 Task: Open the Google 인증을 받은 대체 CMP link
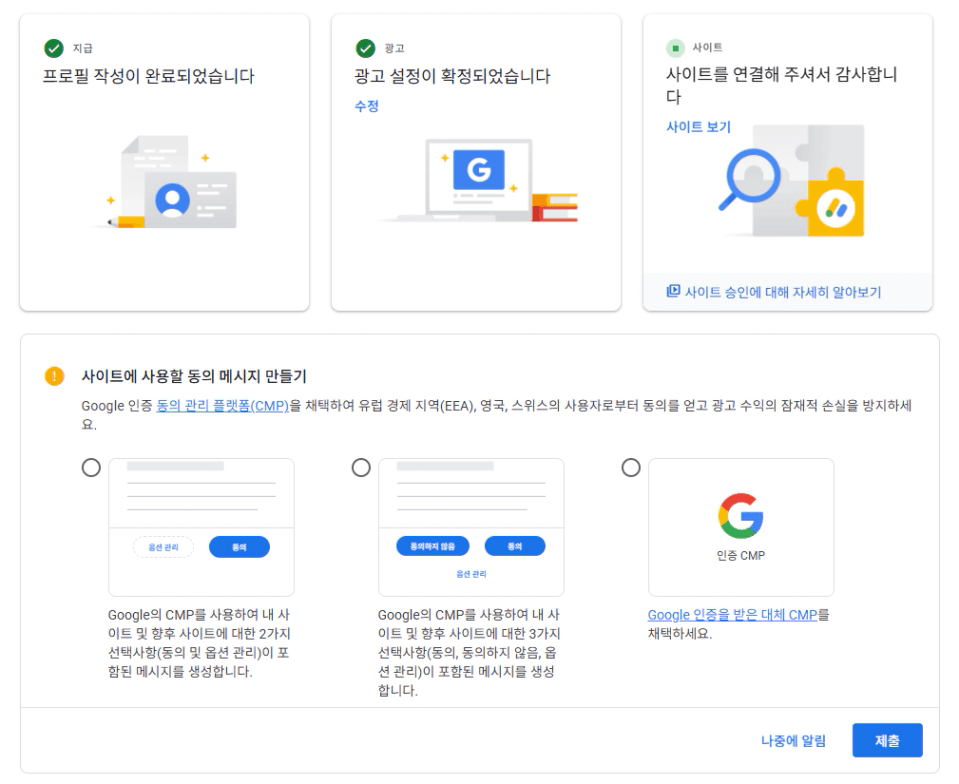(x=732, y=615)
